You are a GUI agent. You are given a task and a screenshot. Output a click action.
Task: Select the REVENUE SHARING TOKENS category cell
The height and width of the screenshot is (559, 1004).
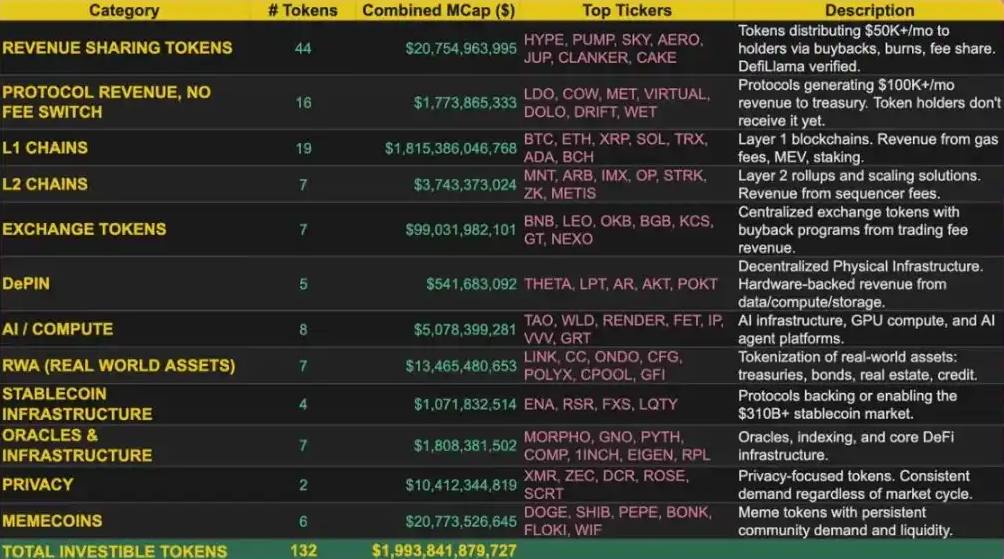point(117,48)
